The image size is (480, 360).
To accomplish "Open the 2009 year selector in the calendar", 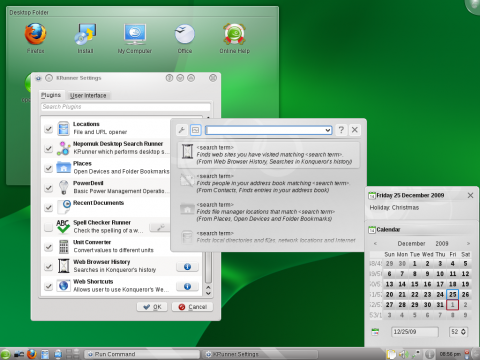I will tap(442, 243).
